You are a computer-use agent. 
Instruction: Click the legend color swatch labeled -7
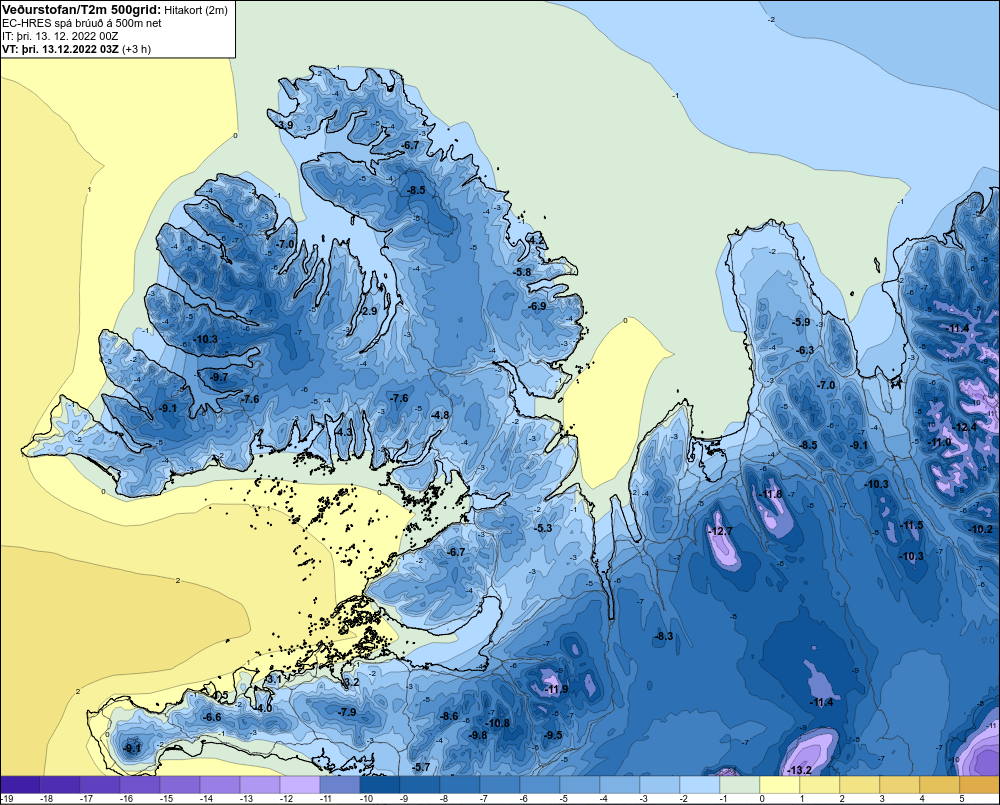coord(499,785)
